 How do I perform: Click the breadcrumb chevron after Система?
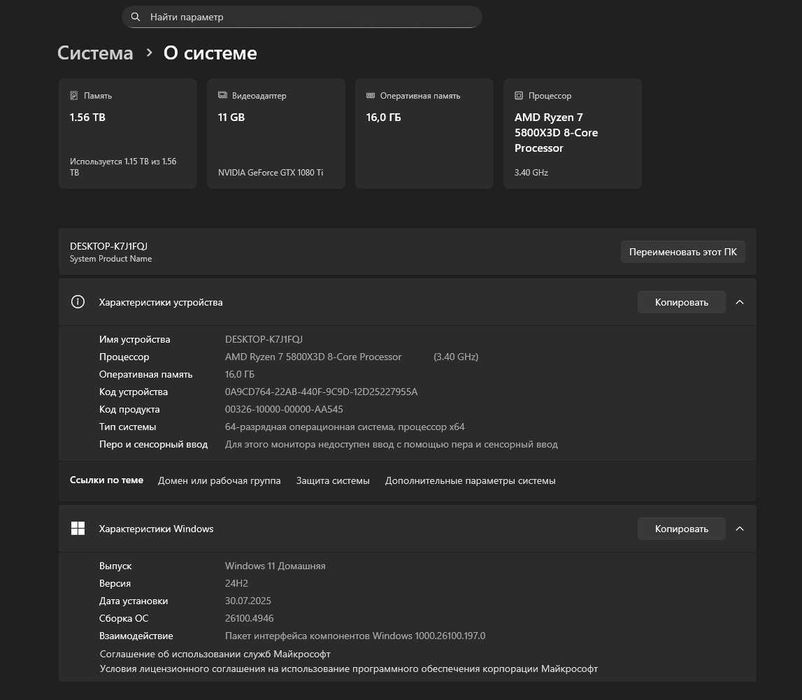(x=149, y=53)
